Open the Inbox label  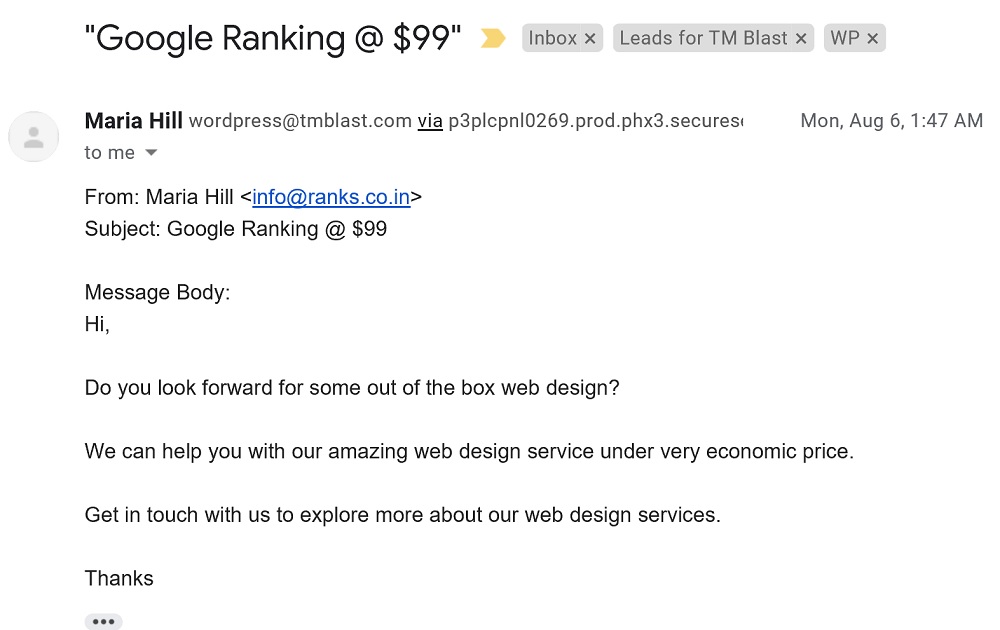click(552, 38)
